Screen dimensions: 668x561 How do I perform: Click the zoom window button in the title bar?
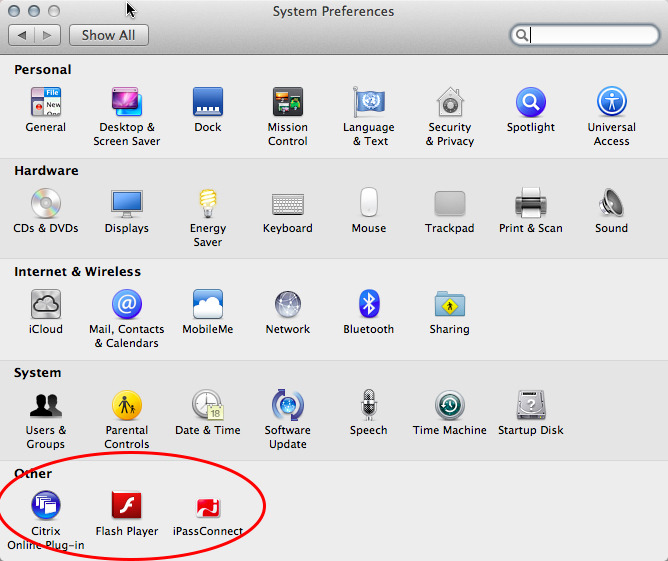[x=54, y=11]
